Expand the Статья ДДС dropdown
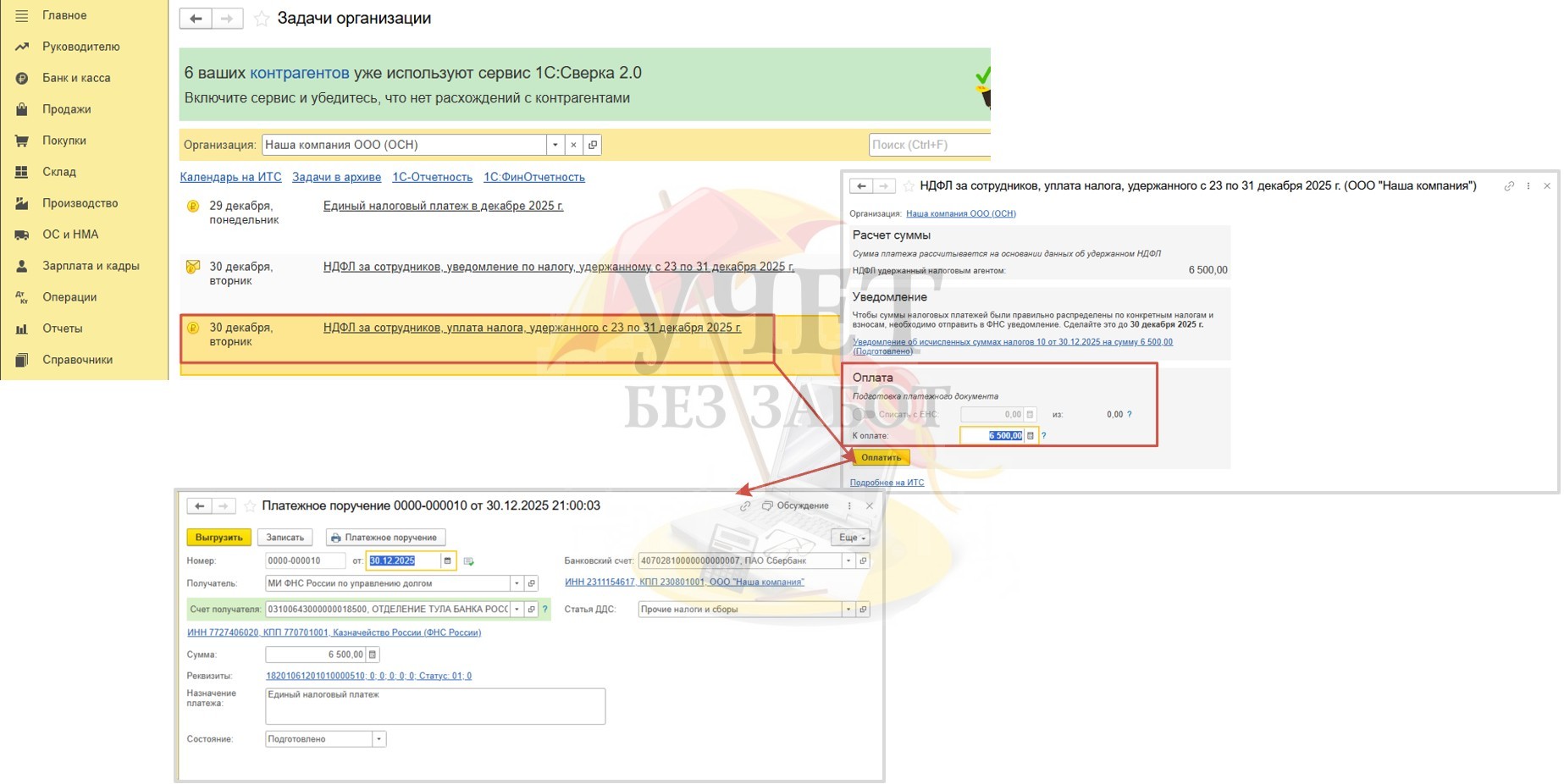The width and height of the screenshot is (1564, 784). point(848,610)
